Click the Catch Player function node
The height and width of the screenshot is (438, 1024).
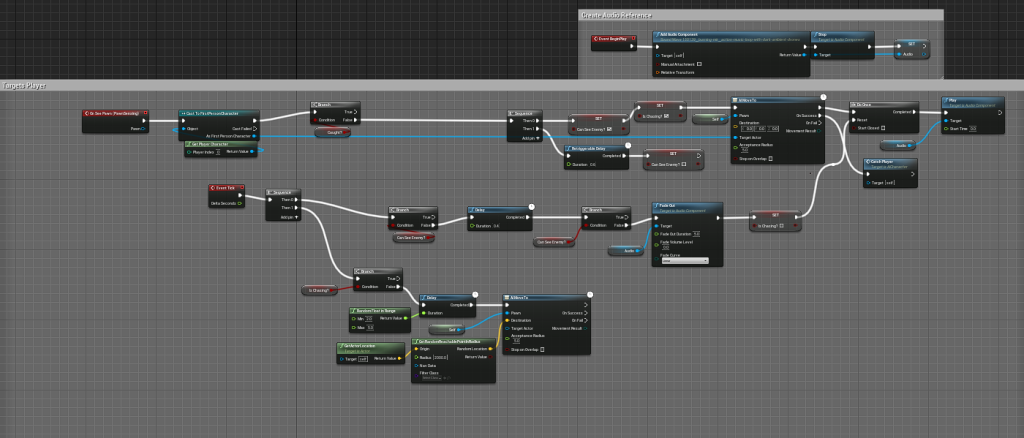click(x=887, y=162)
